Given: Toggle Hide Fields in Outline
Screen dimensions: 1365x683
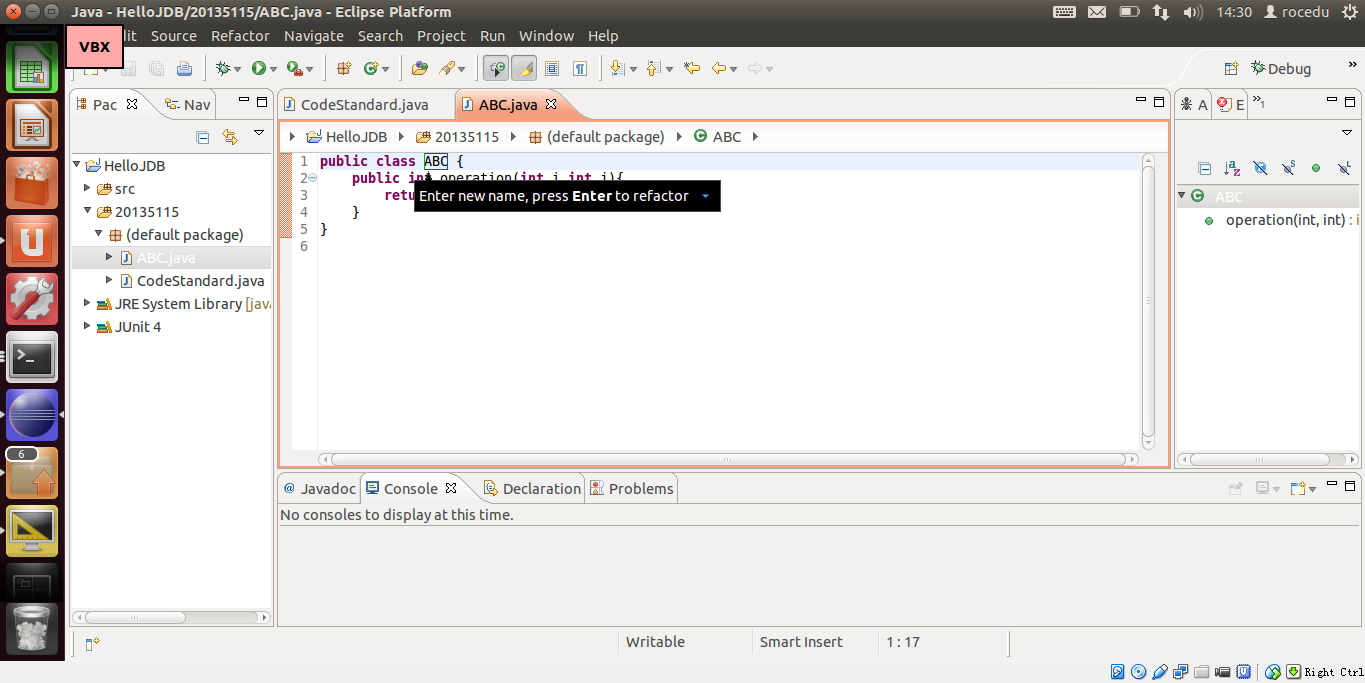Looking at the screenshot, I should tap(1260, 169).
